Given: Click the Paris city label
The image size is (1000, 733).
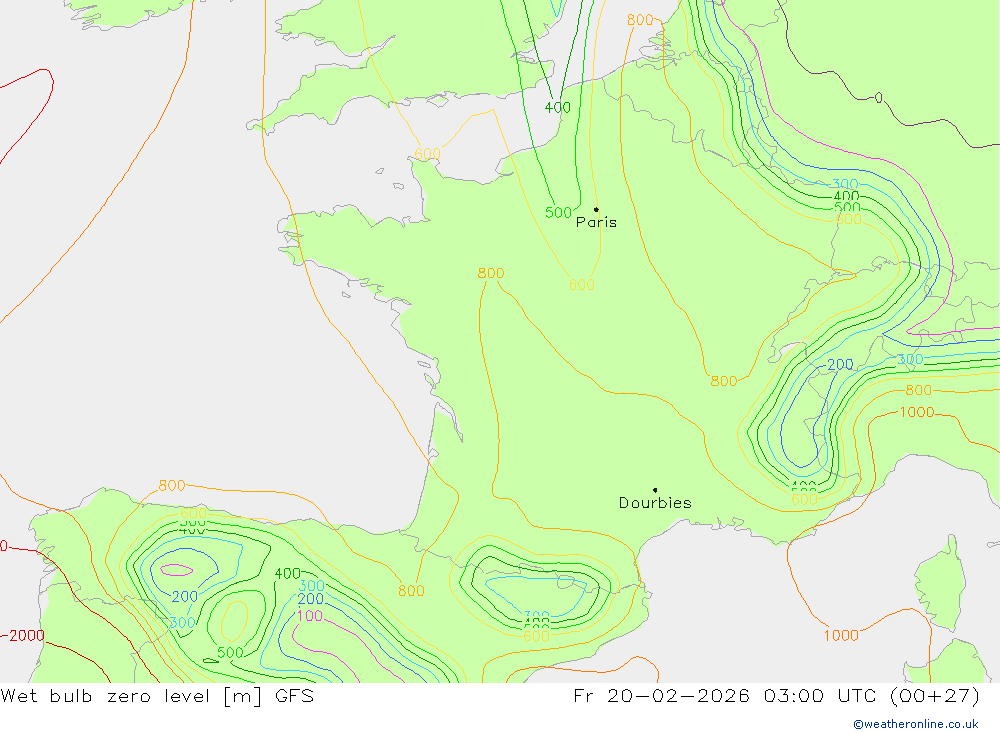Looking at the screenshot, I should (x=596, y=222).
